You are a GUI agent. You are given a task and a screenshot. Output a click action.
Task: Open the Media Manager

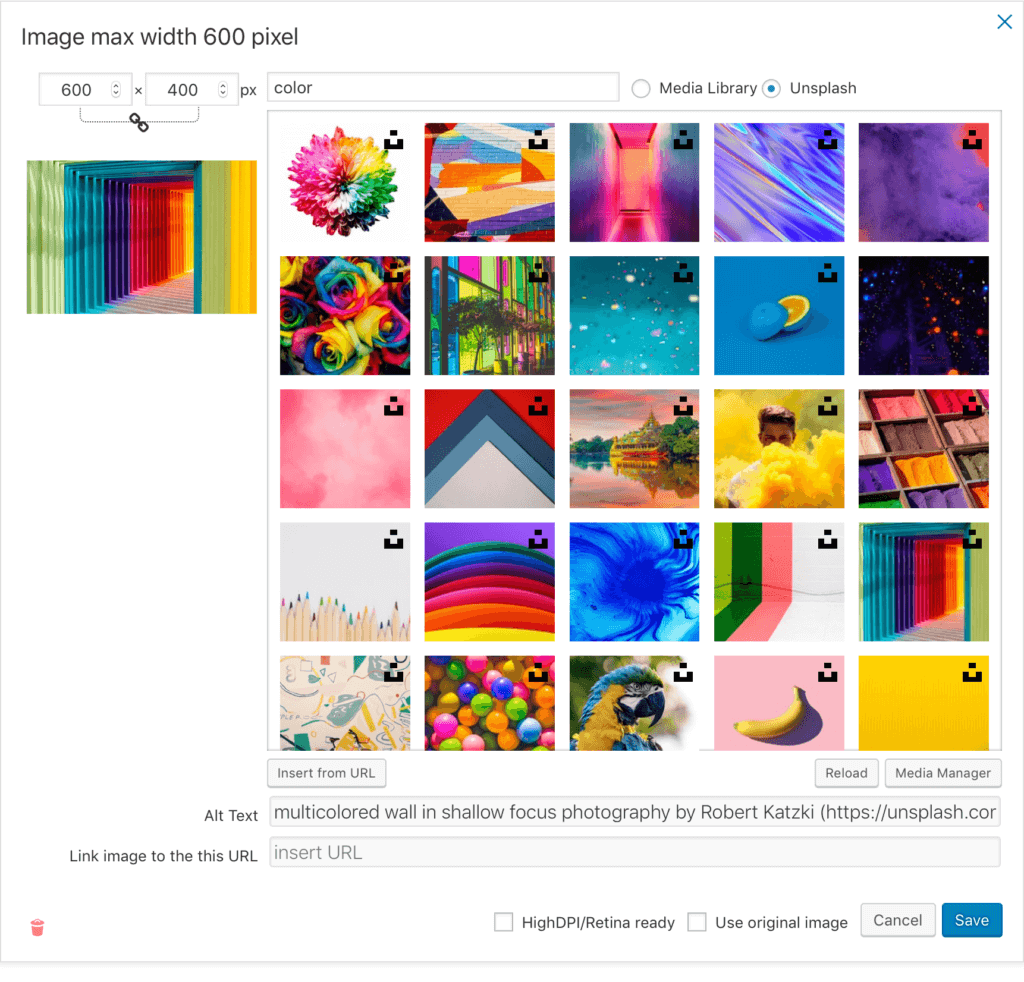[x=942, y=773]
